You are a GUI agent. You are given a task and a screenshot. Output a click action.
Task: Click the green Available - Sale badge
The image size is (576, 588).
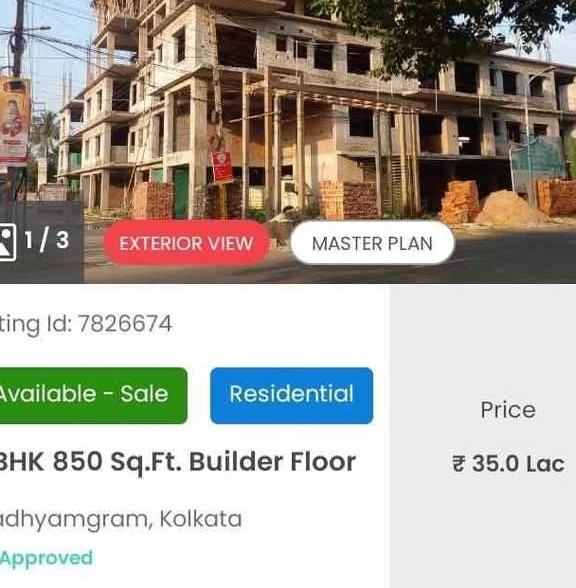(x=93, y=395)
